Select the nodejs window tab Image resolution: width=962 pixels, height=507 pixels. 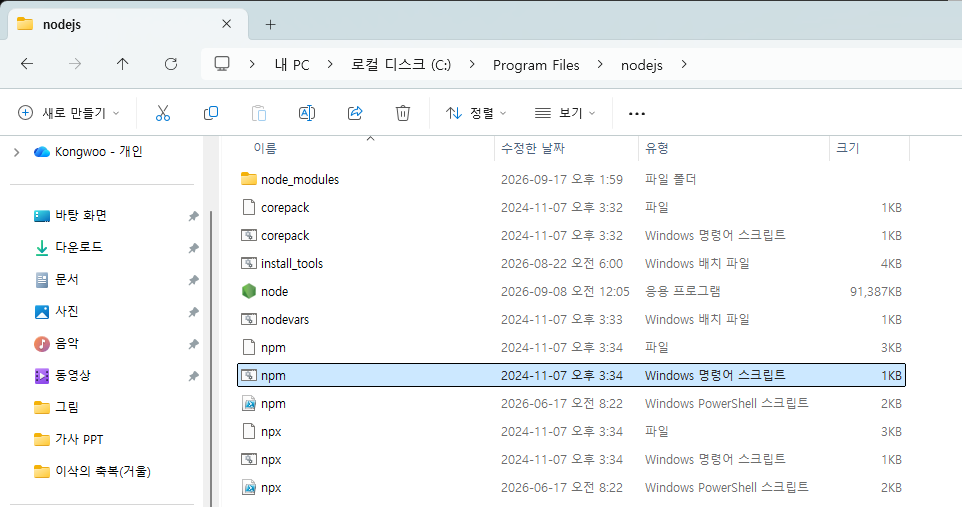pyautogui.click(x=128, y=25)
